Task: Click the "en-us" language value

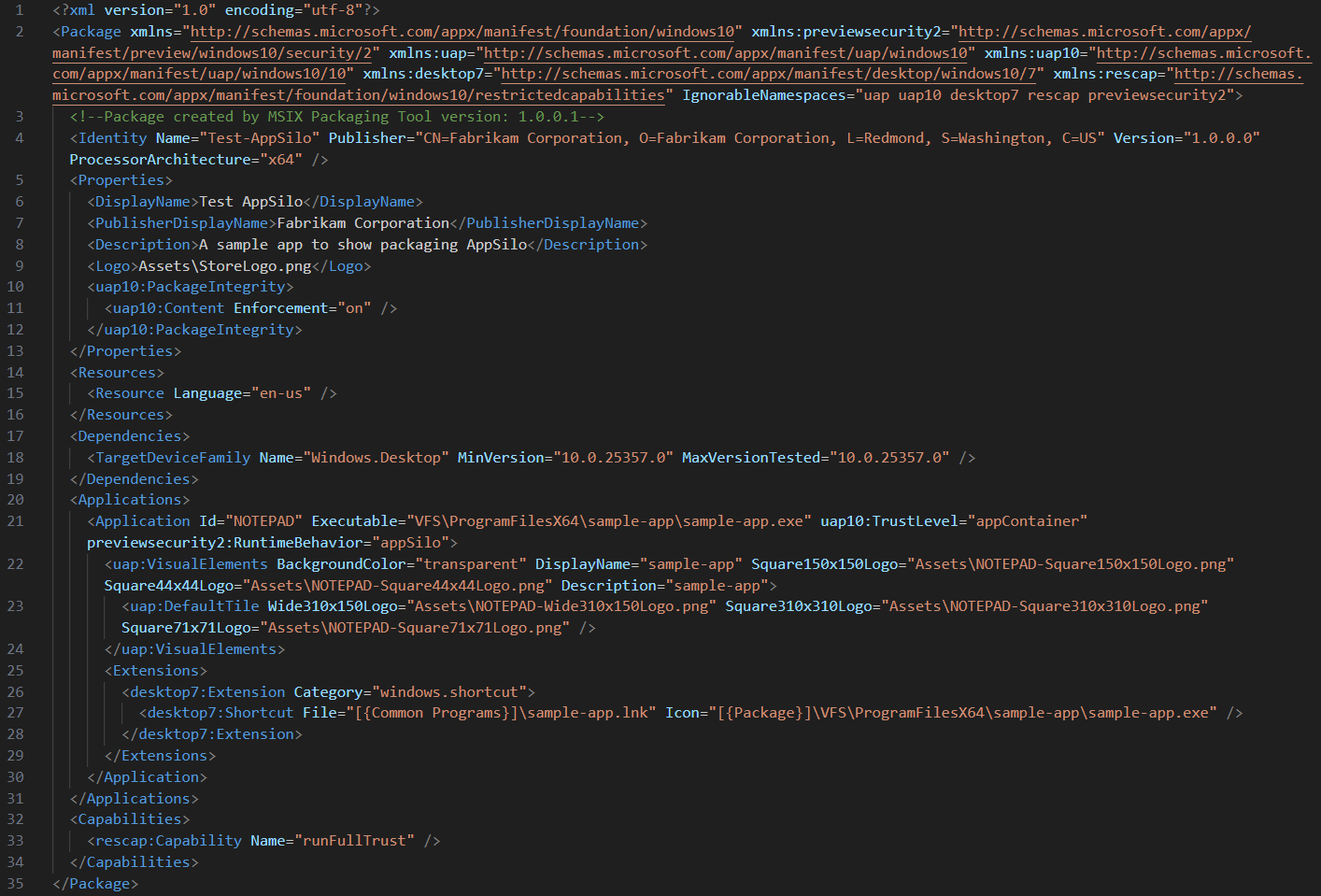Action: [x=281, y=393]
